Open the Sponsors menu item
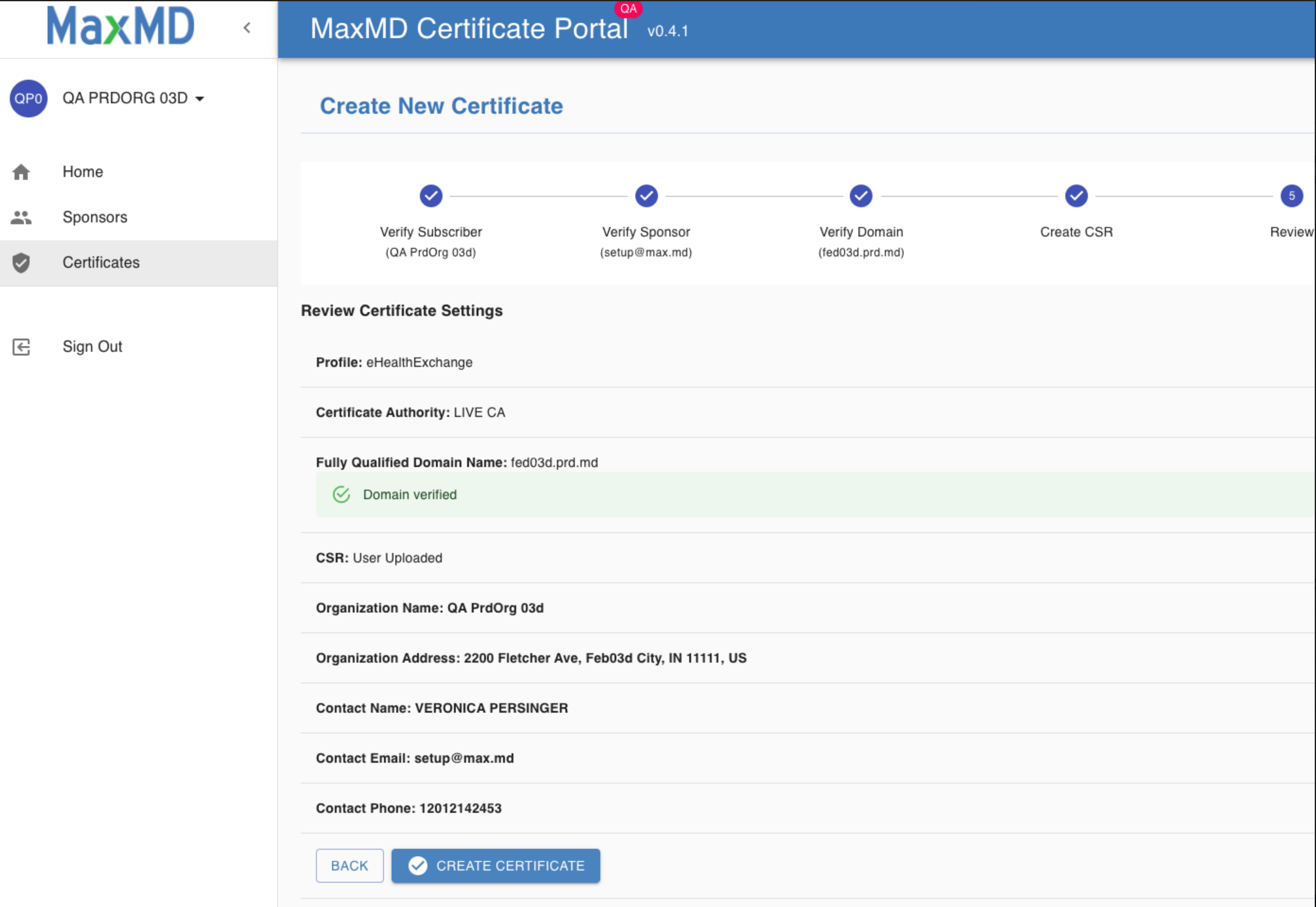Viewport: 1316px width, 907px height. coord(95,217)
